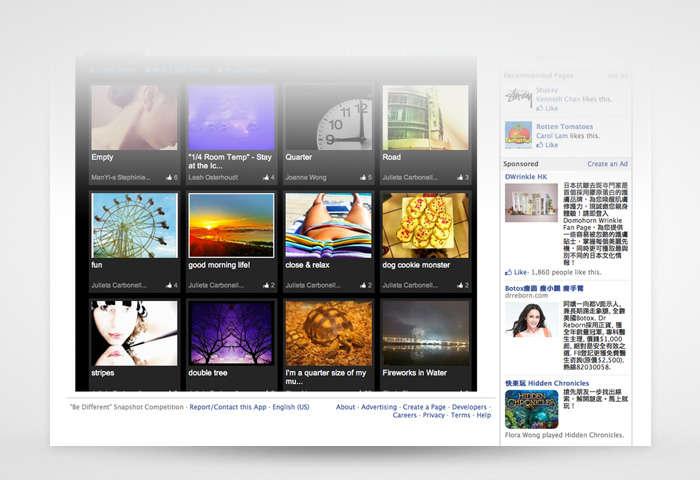Click the author name Joanne Wong
The image size is (700, 480).
pos(306,177)
